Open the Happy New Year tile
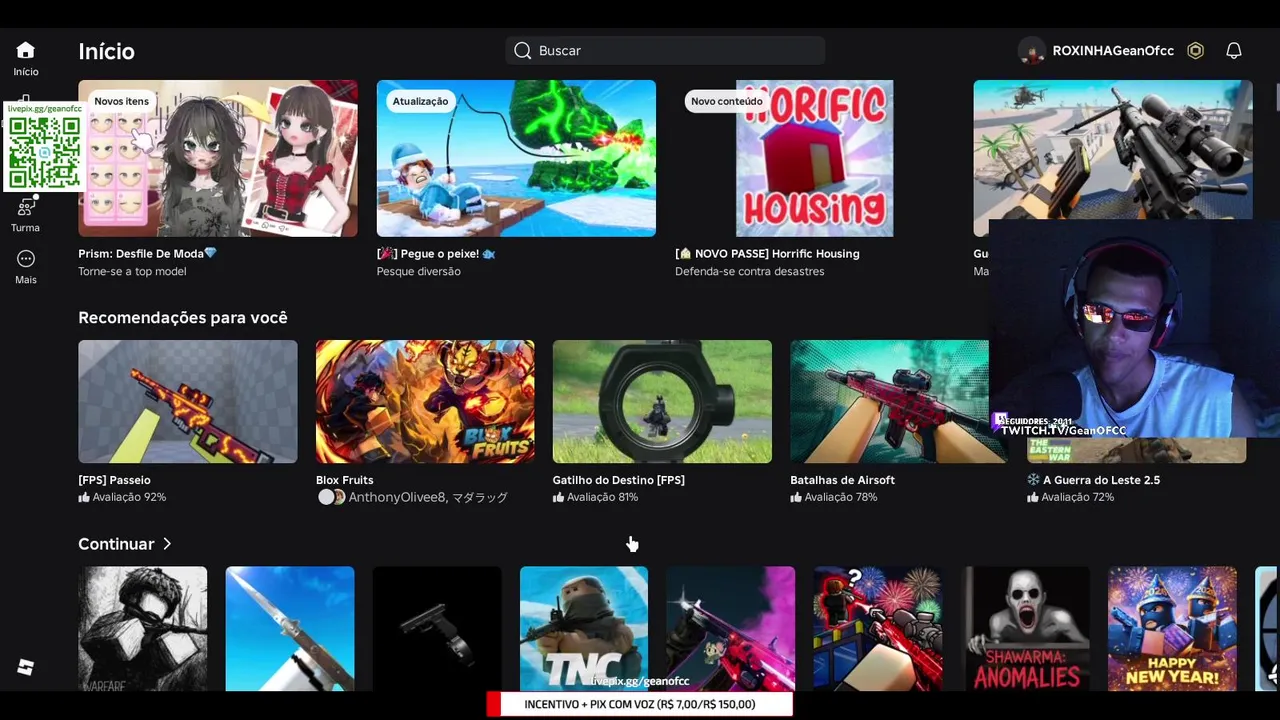1280x720 pixels. 1172,629
